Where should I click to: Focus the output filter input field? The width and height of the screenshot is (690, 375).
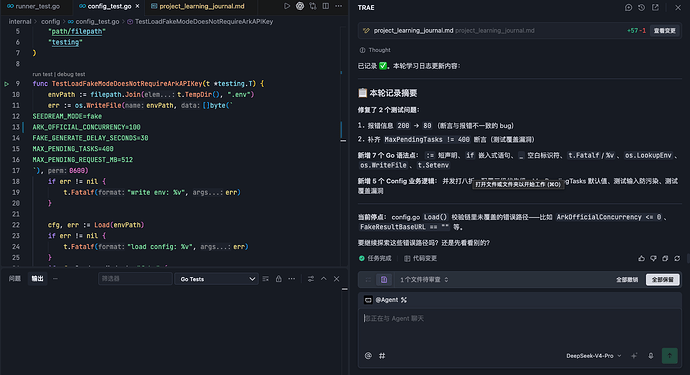(135, 279)
